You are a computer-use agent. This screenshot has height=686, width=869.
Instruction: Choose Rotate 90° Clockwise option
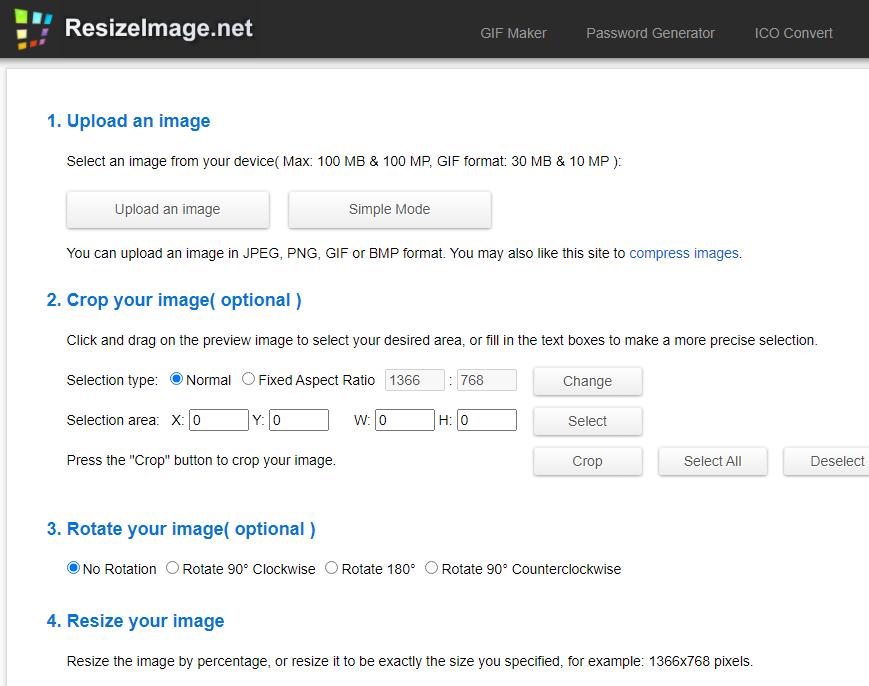point(173,568)
